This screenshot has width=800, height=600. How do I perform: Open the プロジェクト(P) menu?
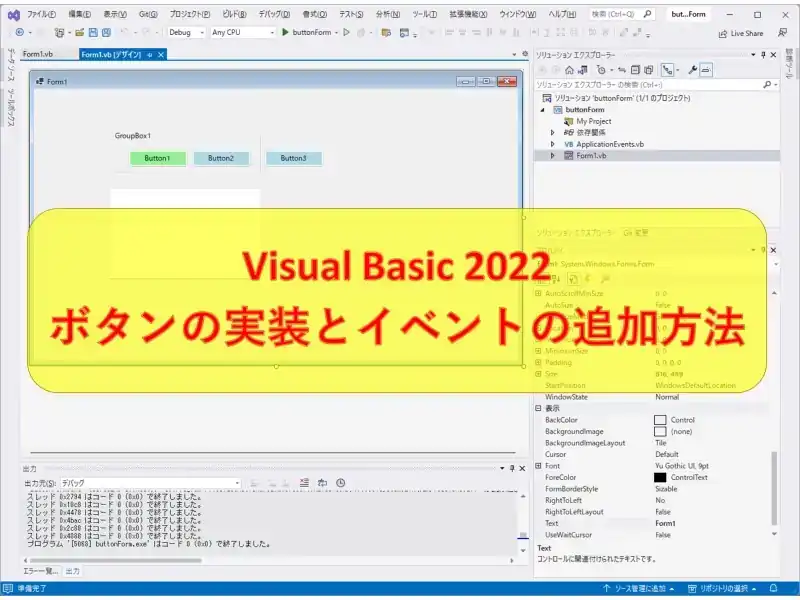coord(189,14)
